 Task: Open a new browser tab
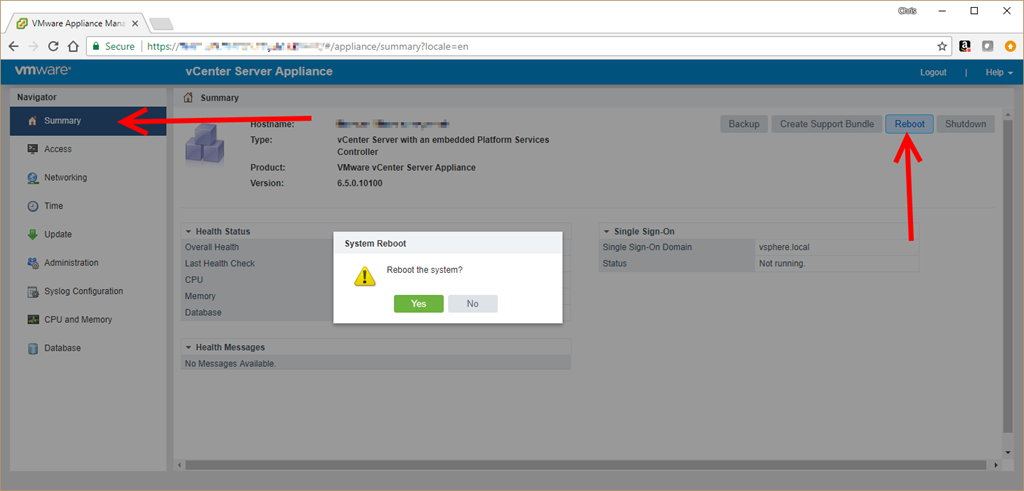click(161, 24)
